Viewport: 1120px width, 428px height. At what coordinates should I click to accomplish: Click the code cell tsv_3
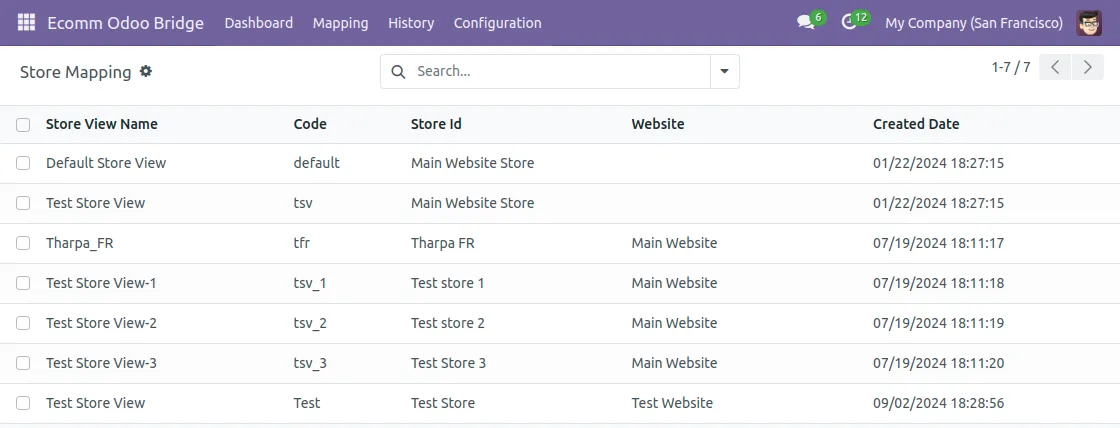click(x=310, y=363)
